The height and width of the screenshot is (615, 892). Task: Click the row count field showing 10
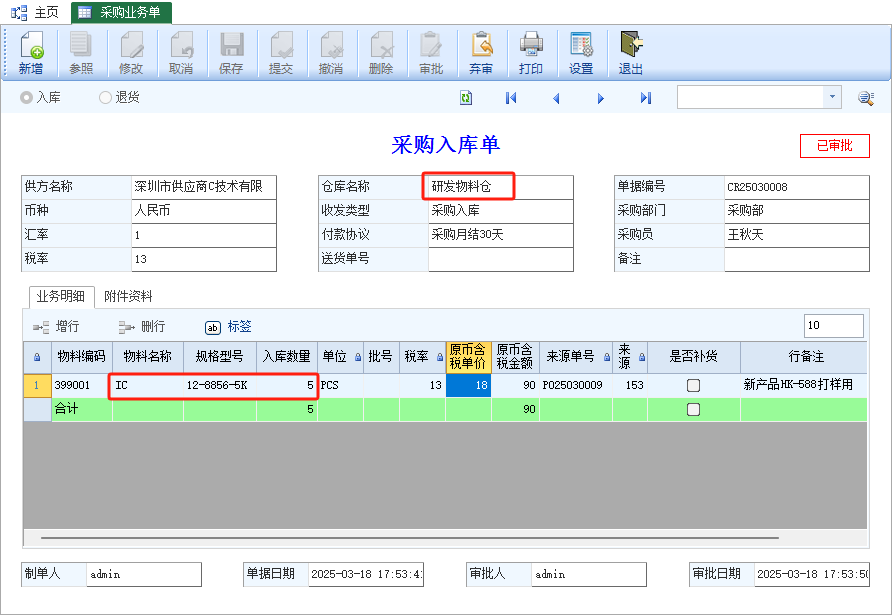pyautogui.click(x=833, y=325)
